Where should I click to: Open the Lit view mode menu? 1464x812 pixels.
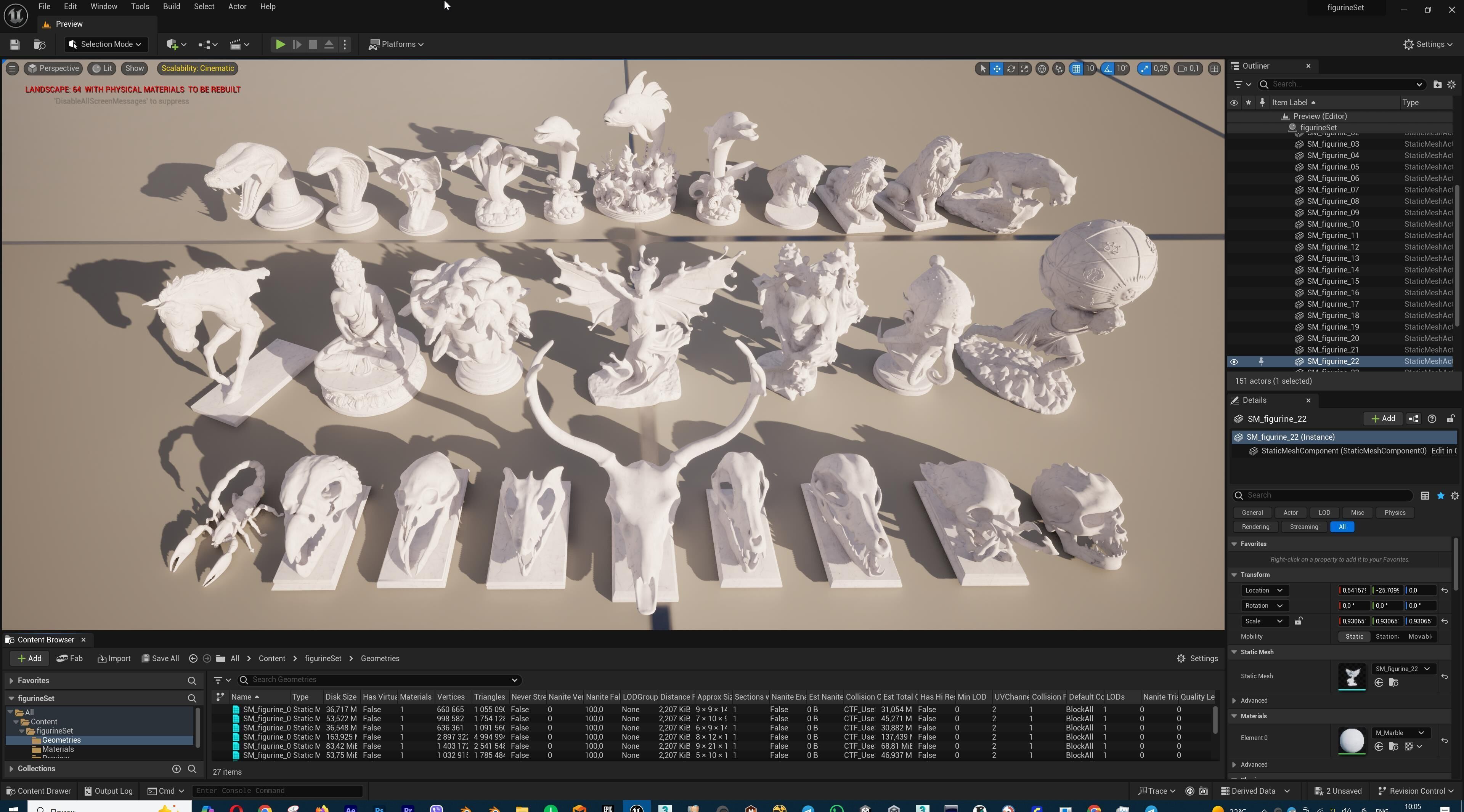(102, 69)
